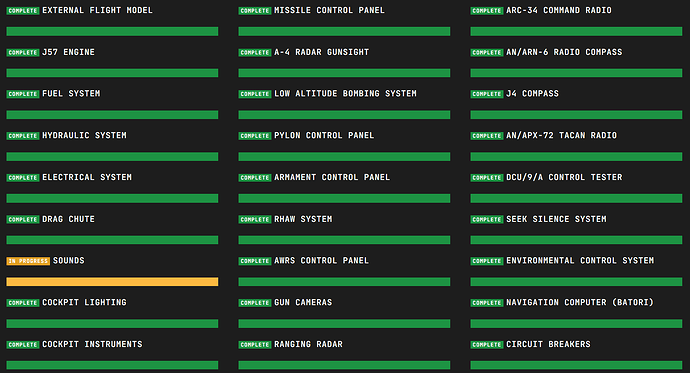Select the 'SEEK SILENCE SYSTEM' label
This screenshot has width=690, height=373.
tap(556, 219)
